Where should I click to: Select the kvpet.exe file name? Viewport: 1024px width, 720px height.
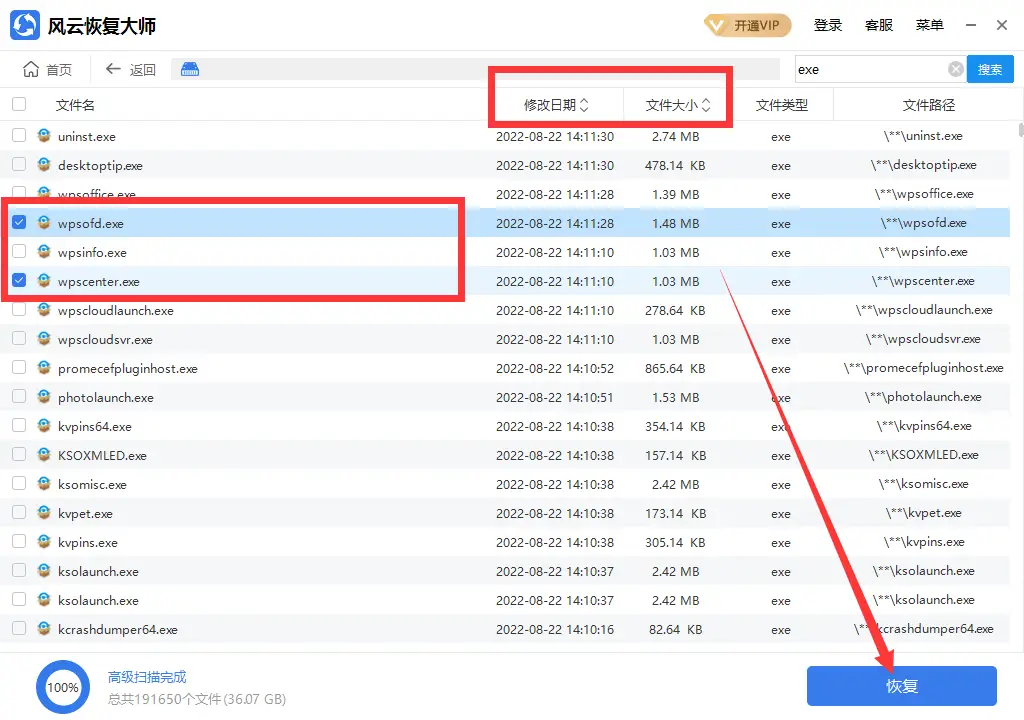coord(85,514)
